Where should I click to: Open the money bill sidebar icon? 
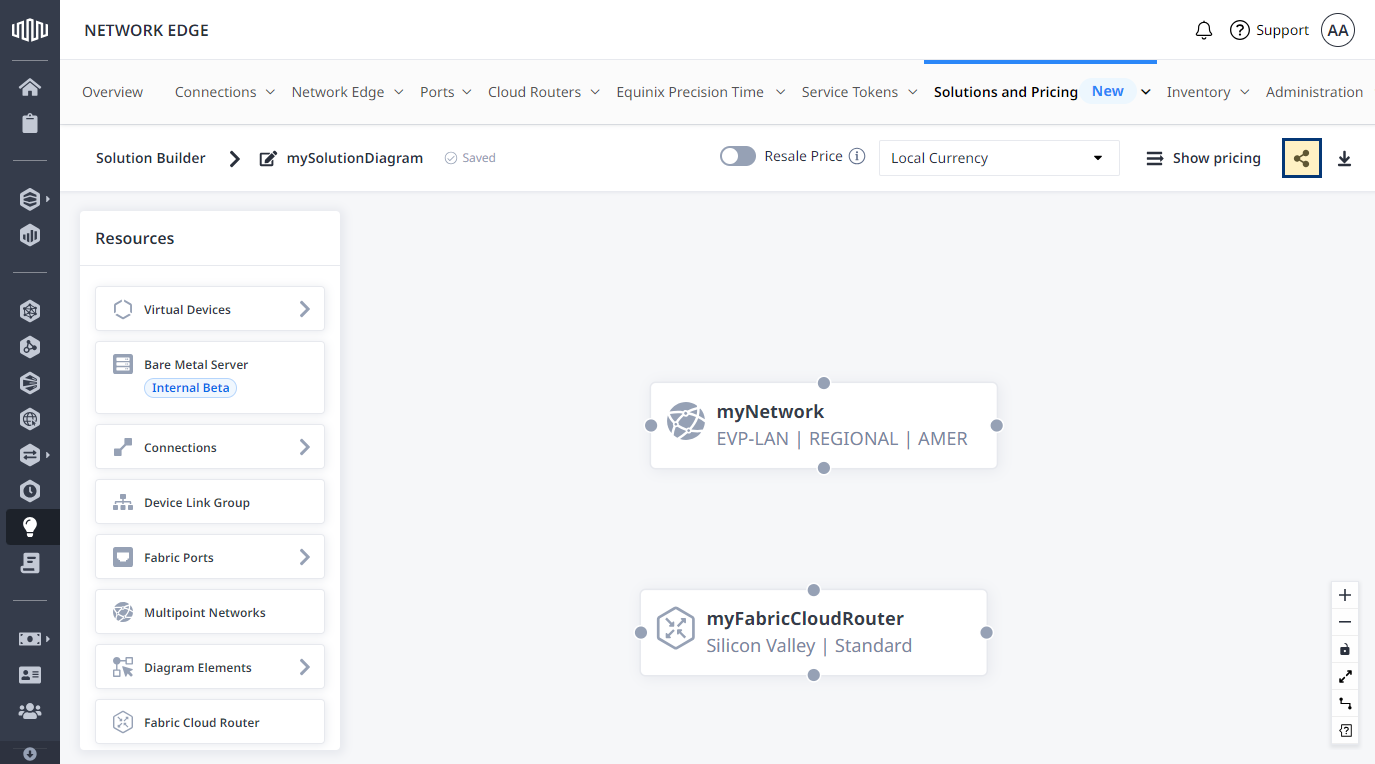[x=30, y=639]
